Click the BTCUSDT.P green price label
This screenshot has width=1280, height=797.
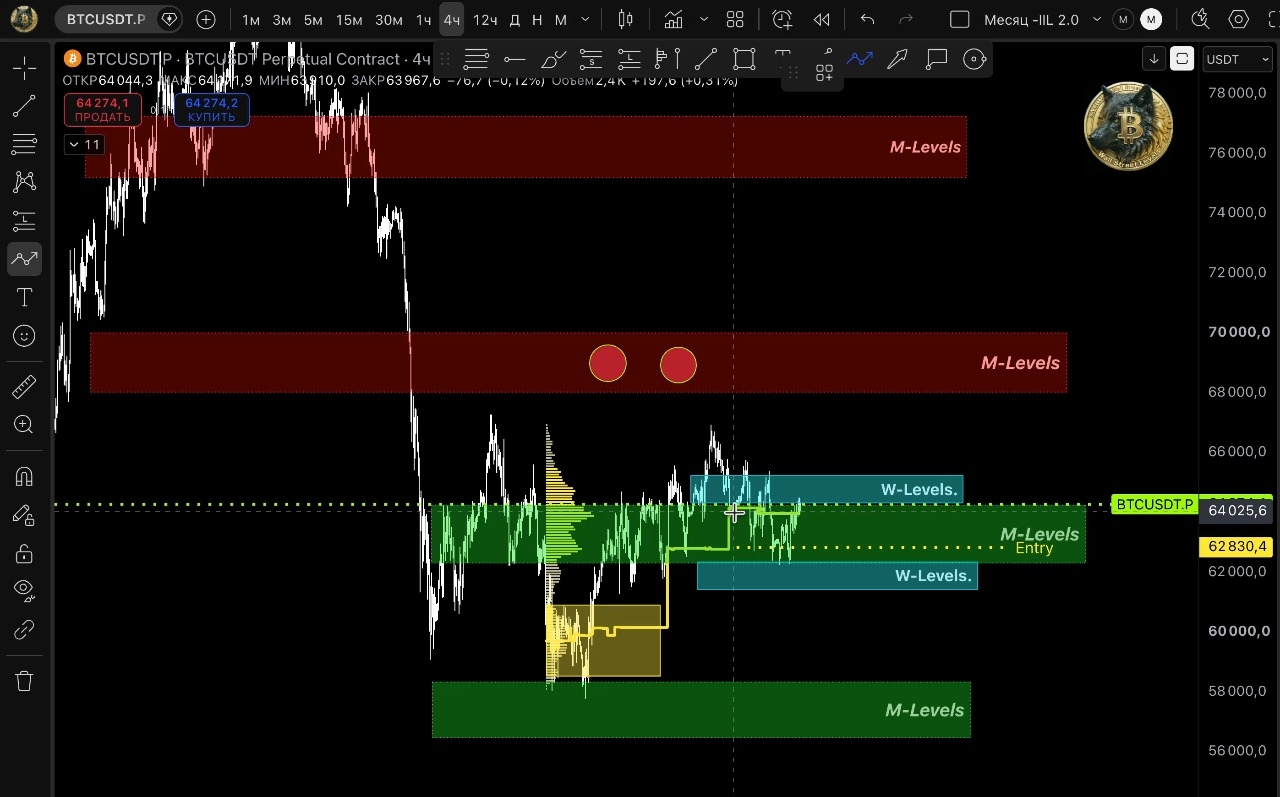(x=1155, y=504)
